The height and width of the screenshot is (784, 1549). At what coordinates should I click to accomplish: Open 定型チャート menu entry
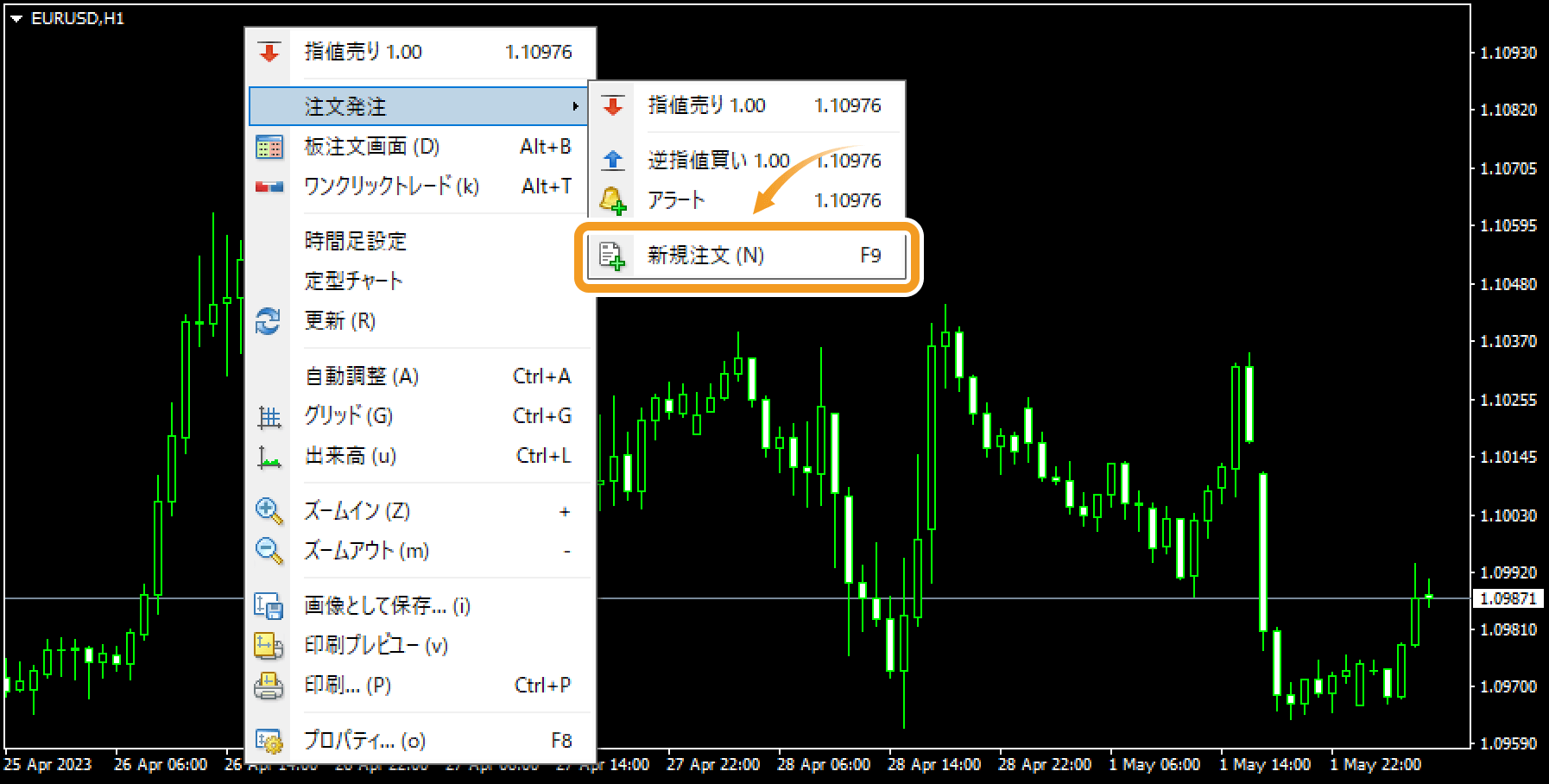pyautogui.click(x=420, y=281)
